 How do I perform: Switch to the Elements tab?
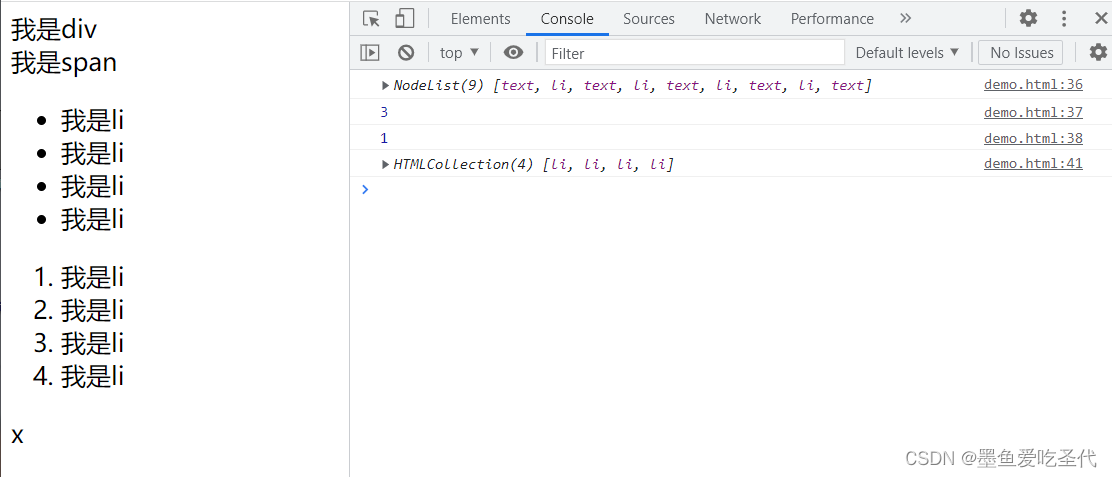pos(480,18)
